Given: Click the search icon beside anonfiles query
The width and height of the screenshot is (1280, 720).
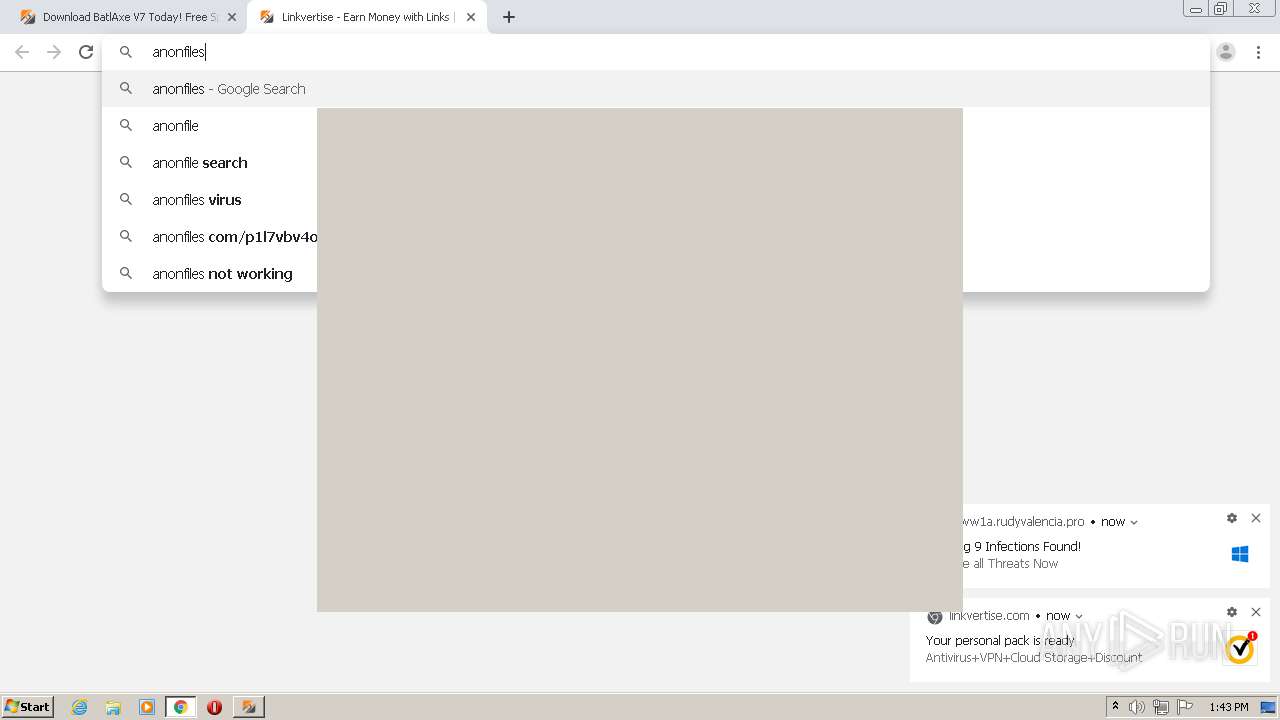Looking at the screenshot, I should point(126,52).
